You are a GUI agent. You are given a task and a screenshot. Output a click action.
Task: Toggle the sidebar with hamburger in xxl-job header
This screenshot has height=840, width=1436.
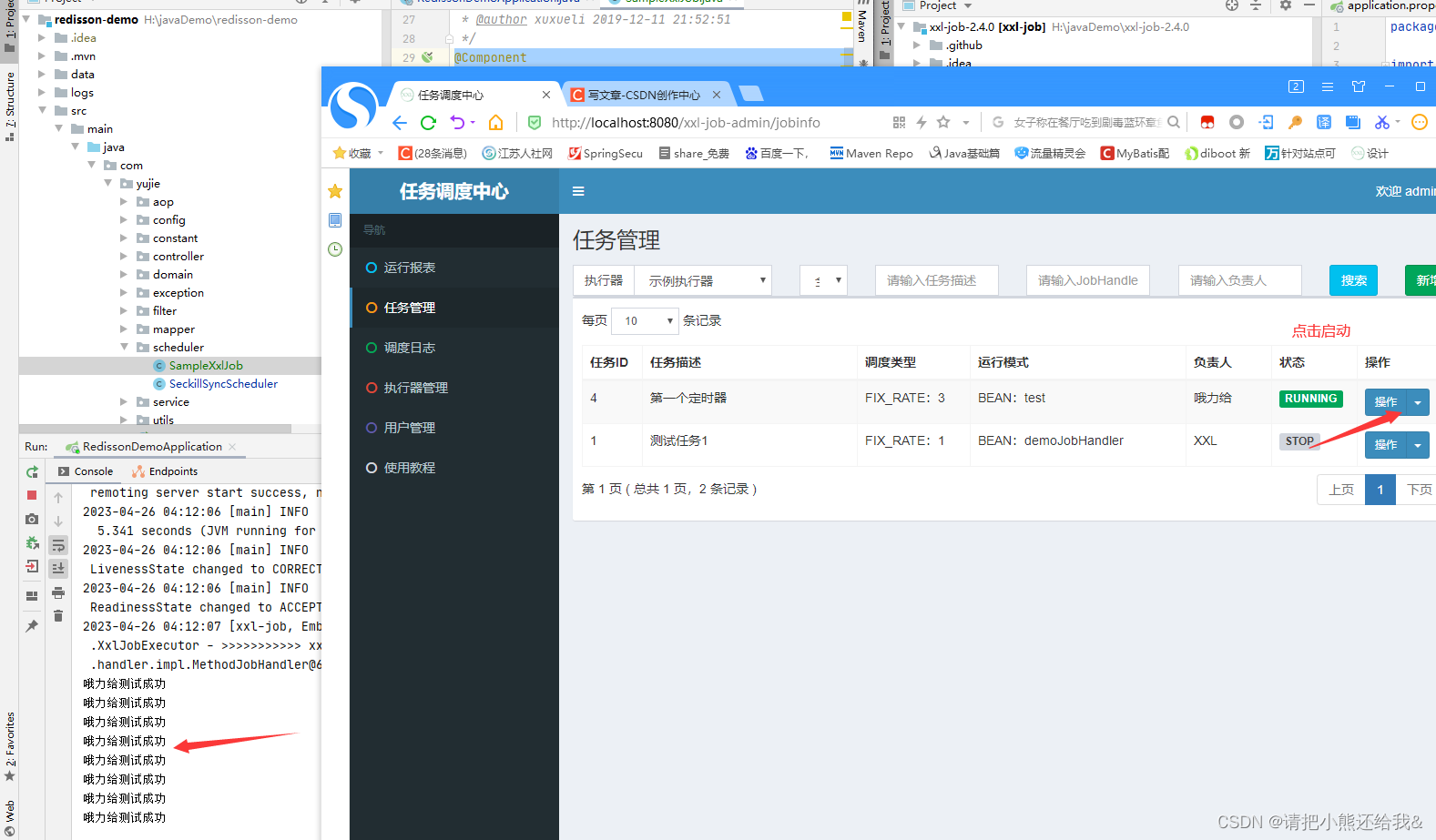click(x=578, y=191)
